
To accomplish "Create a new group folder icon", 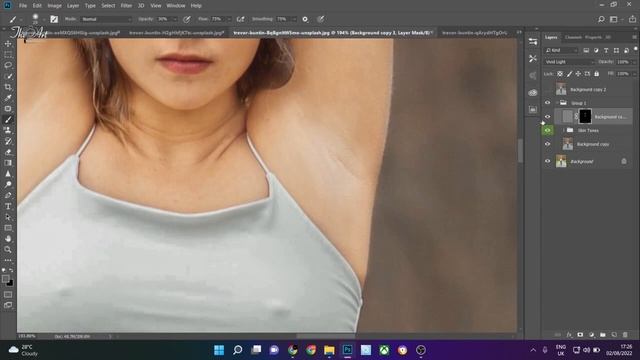I will pyautogui.click(x=603, y=335).
